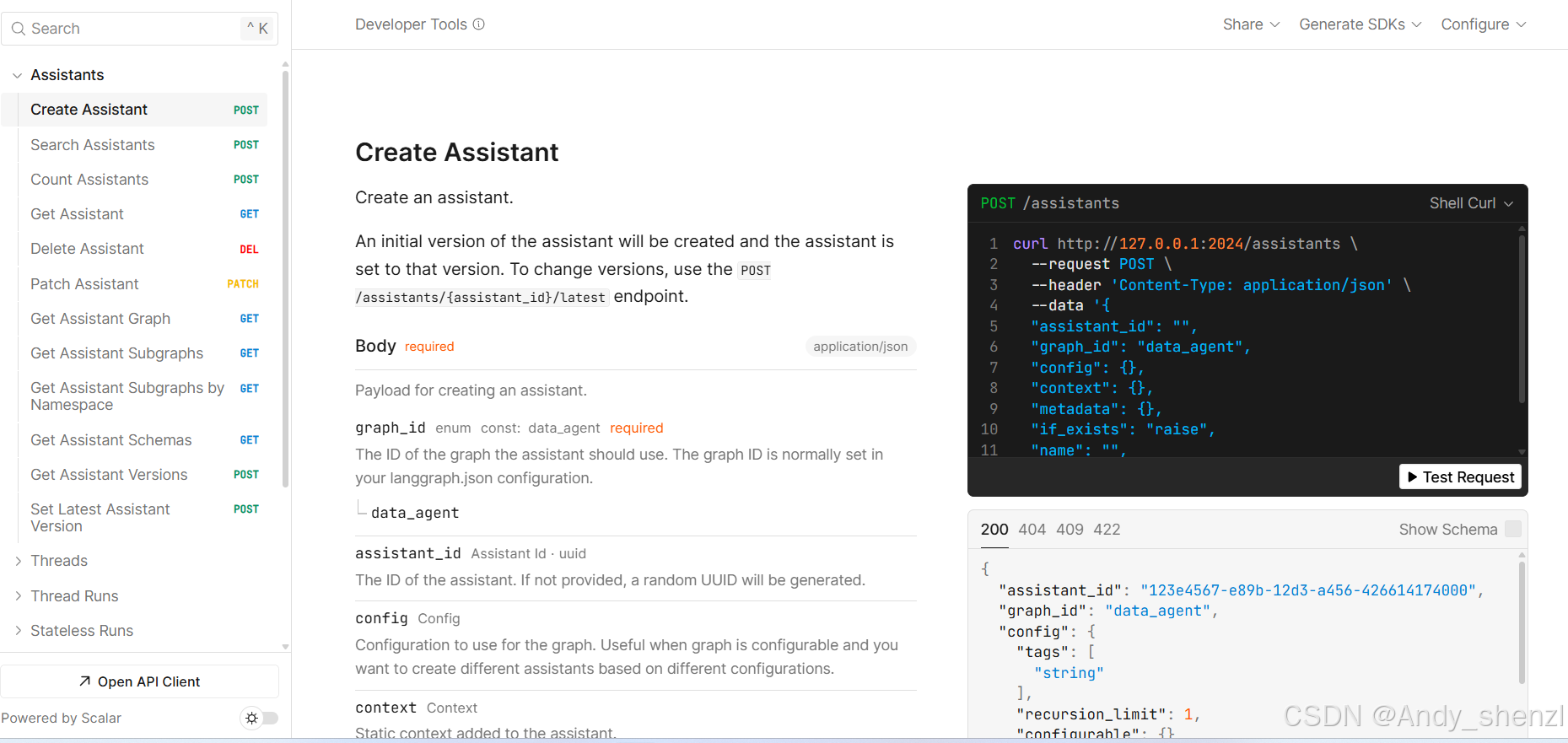Click the POST /assistants request header
The image size is (1568, 743).
[1049, 203]
